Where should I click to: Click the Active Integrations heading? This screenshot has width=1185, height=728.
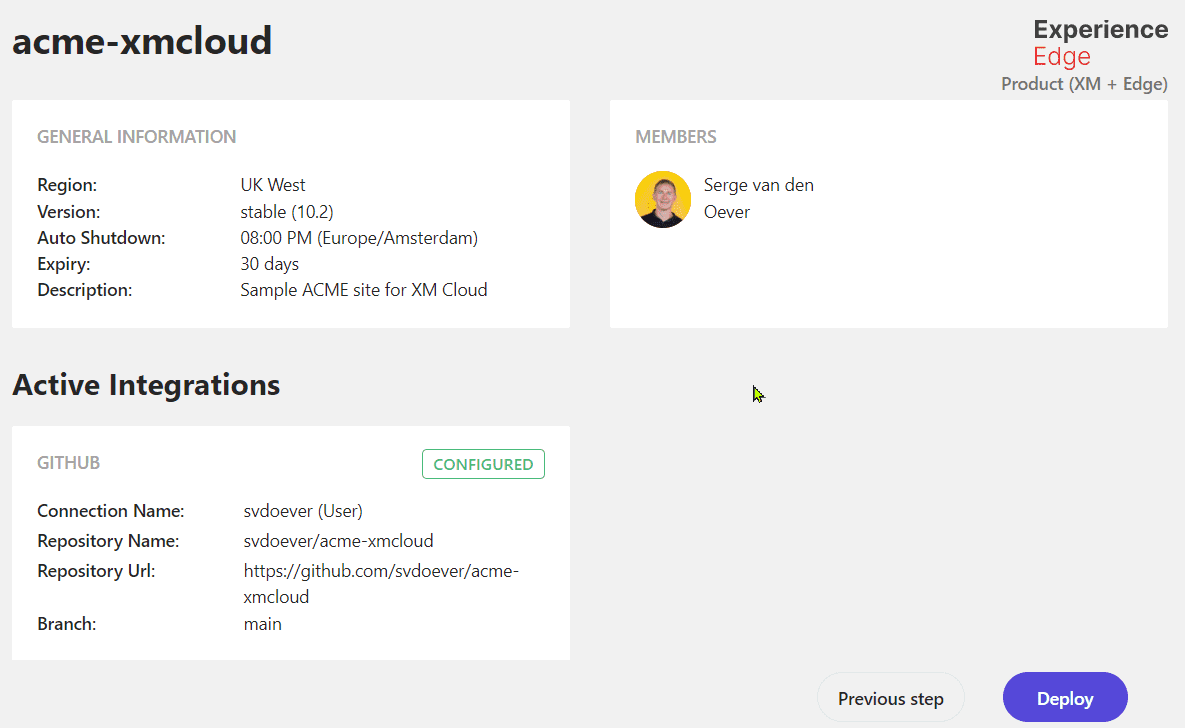[146, 385]
